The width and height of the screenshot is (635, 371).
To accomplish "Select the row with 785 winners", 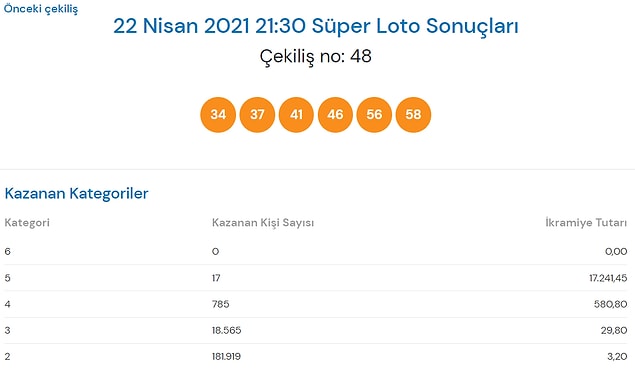I will point(315,304).
